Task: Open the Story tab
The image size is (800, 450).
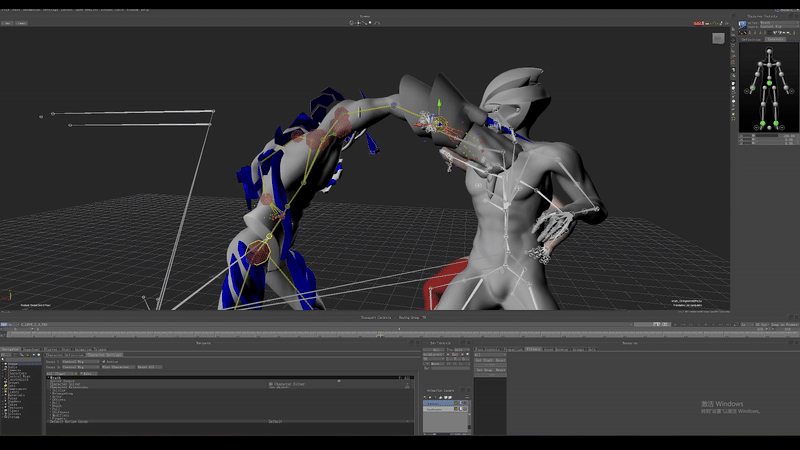Action: tap(66, 349)
